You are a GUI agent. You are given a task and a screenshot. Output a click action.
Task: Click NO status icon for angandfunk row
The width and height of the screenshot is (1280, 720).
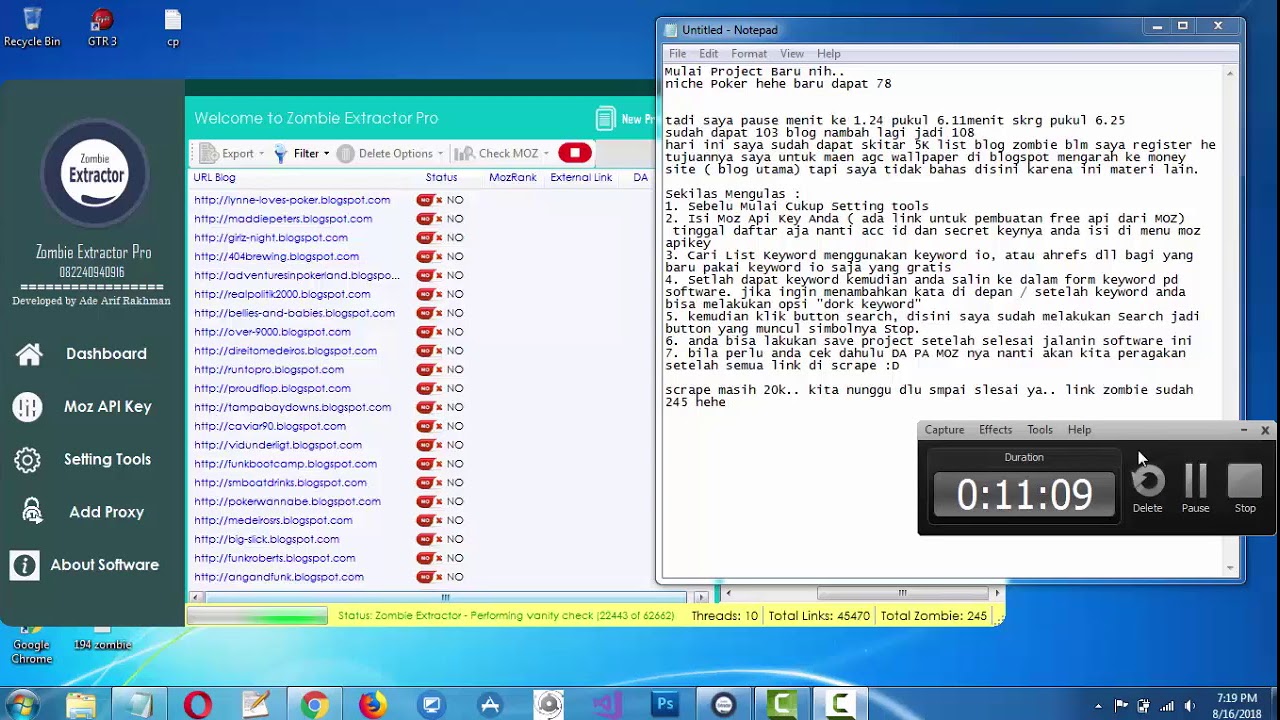pos(430,577)
